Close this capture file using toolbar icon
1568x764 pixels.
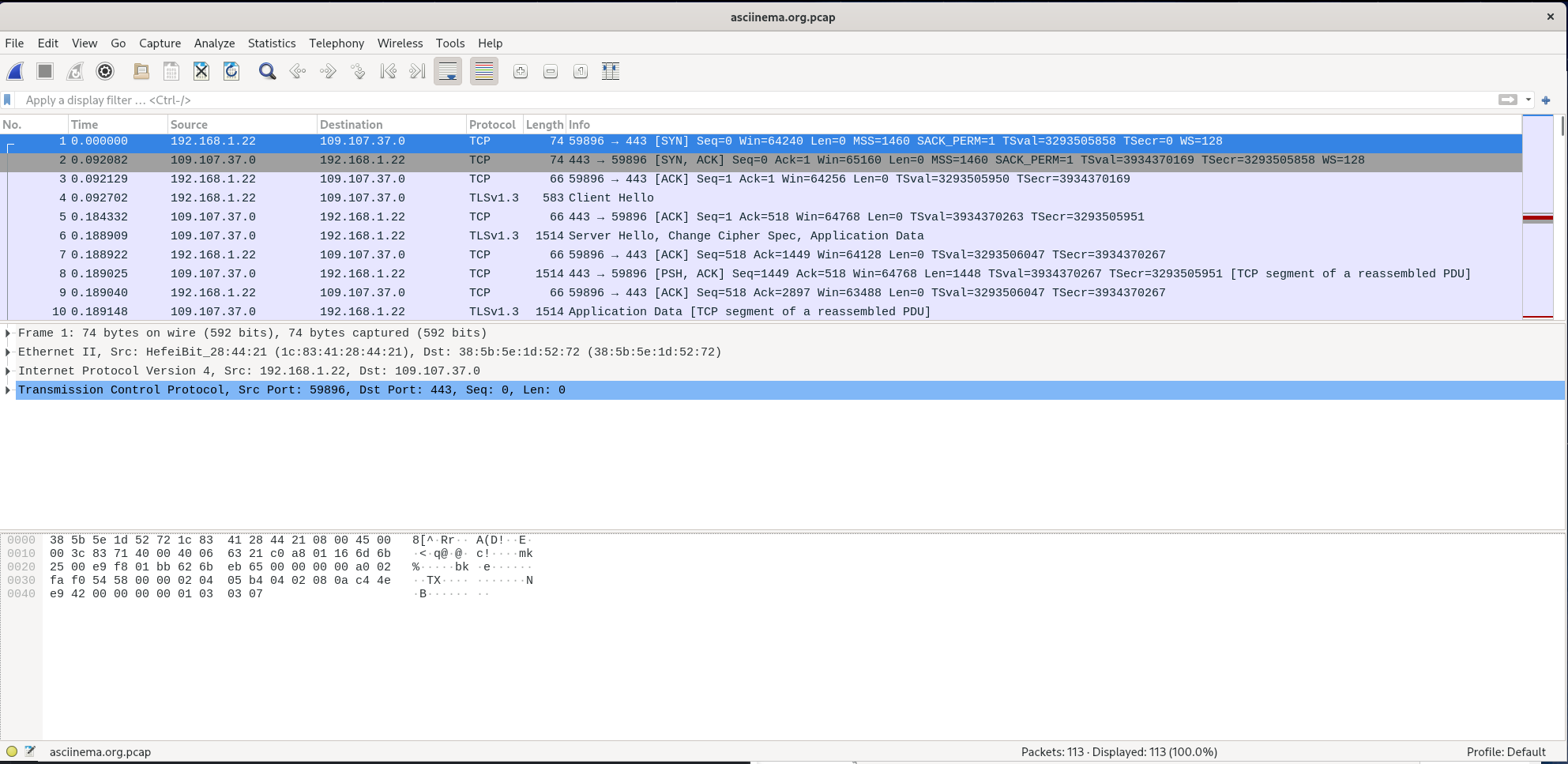click(201, 72)
